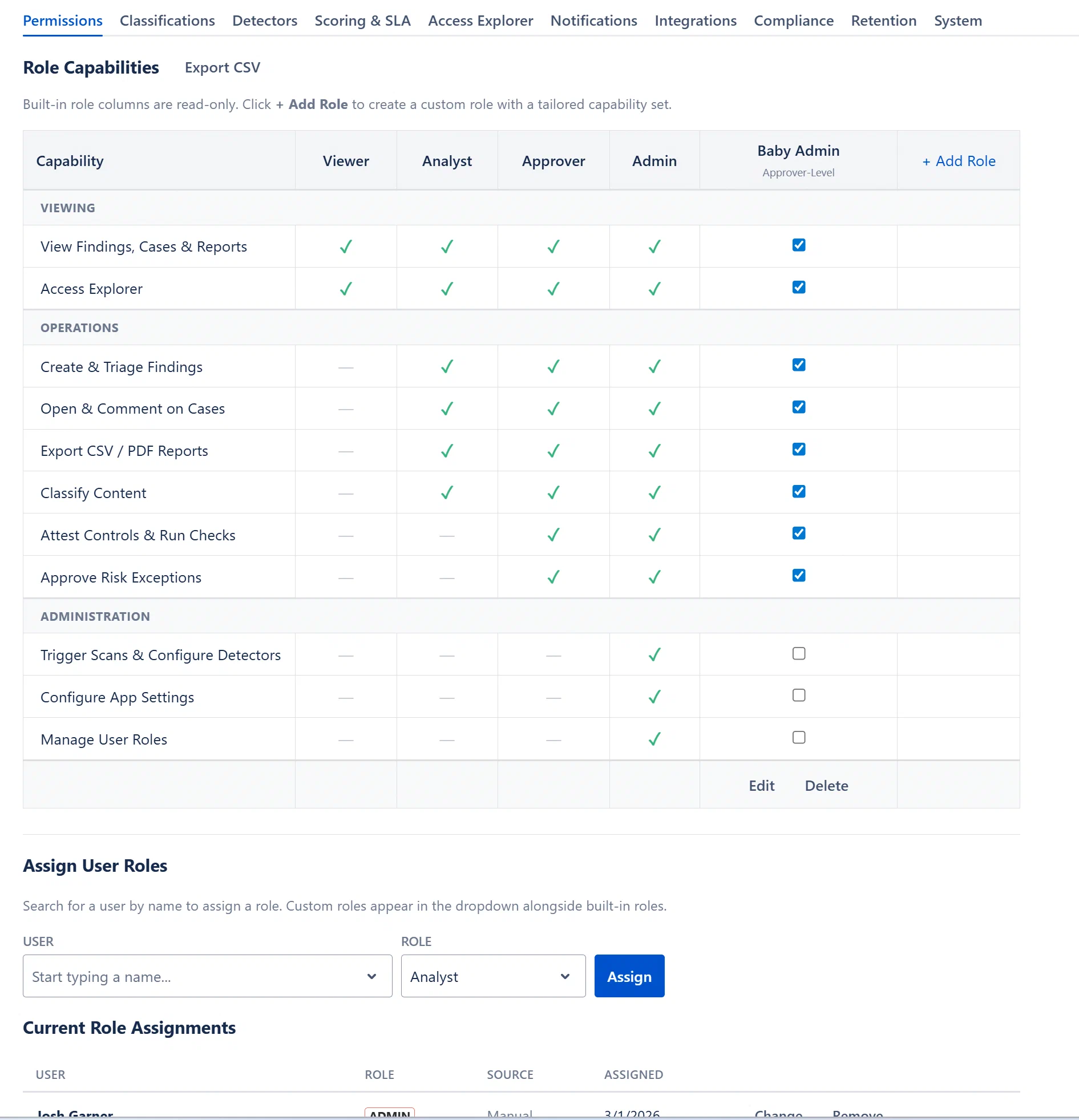Click the Analyst check for Classify Content

pos(447,492)
